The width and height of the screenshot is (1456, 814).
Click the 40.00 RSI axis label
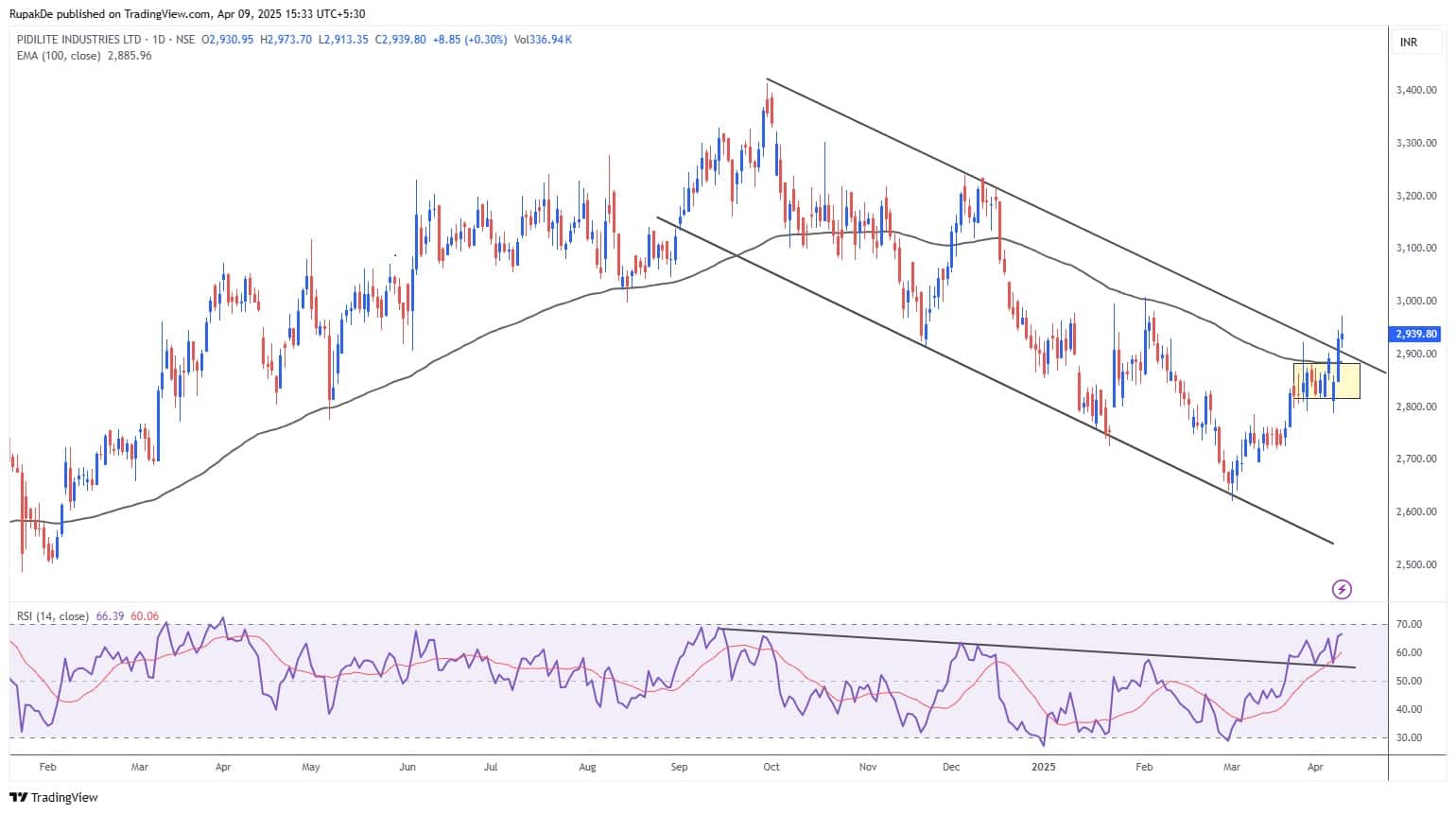(x=1410, y=710)
